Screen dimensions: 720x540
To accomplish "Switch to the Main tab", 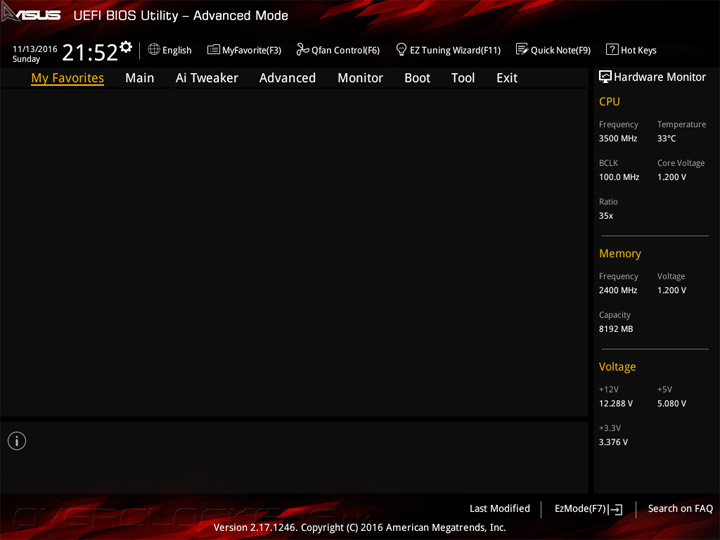I will click(x=140, y=78).
